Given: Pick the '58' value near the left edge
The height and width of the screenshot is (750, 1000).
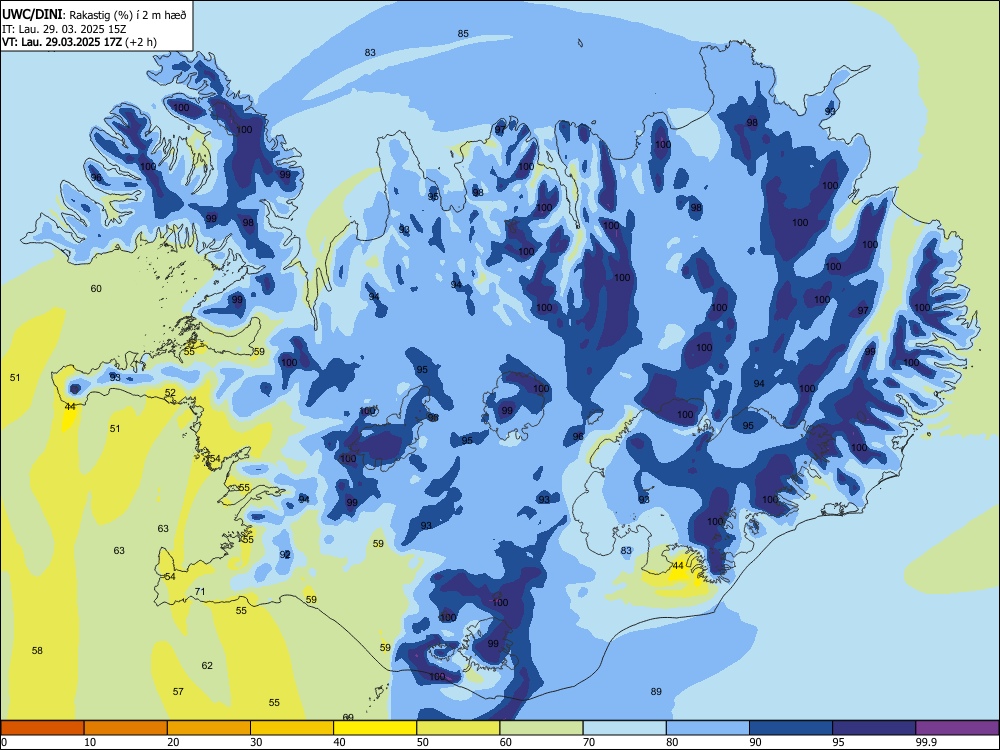Looking at the screenshot, I should tap(37, 651).
